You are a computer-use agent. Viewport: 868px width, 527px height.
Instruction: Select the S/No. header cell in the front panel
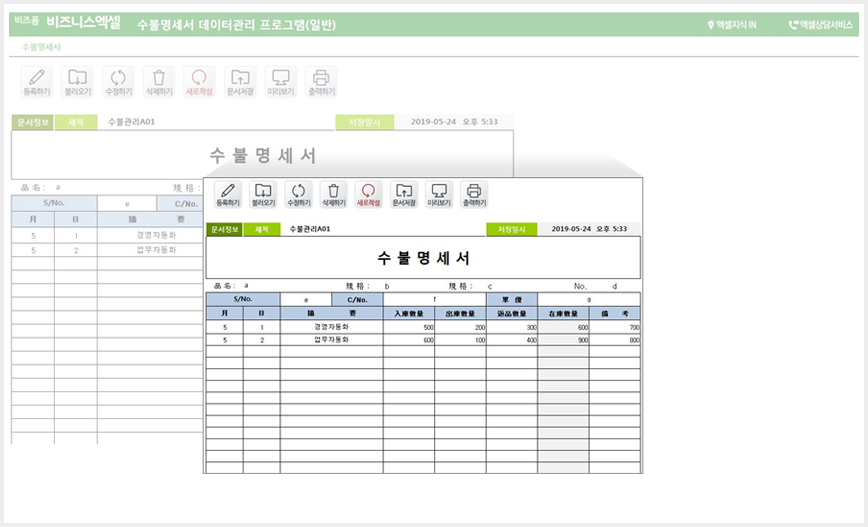[x=243, y=299]
